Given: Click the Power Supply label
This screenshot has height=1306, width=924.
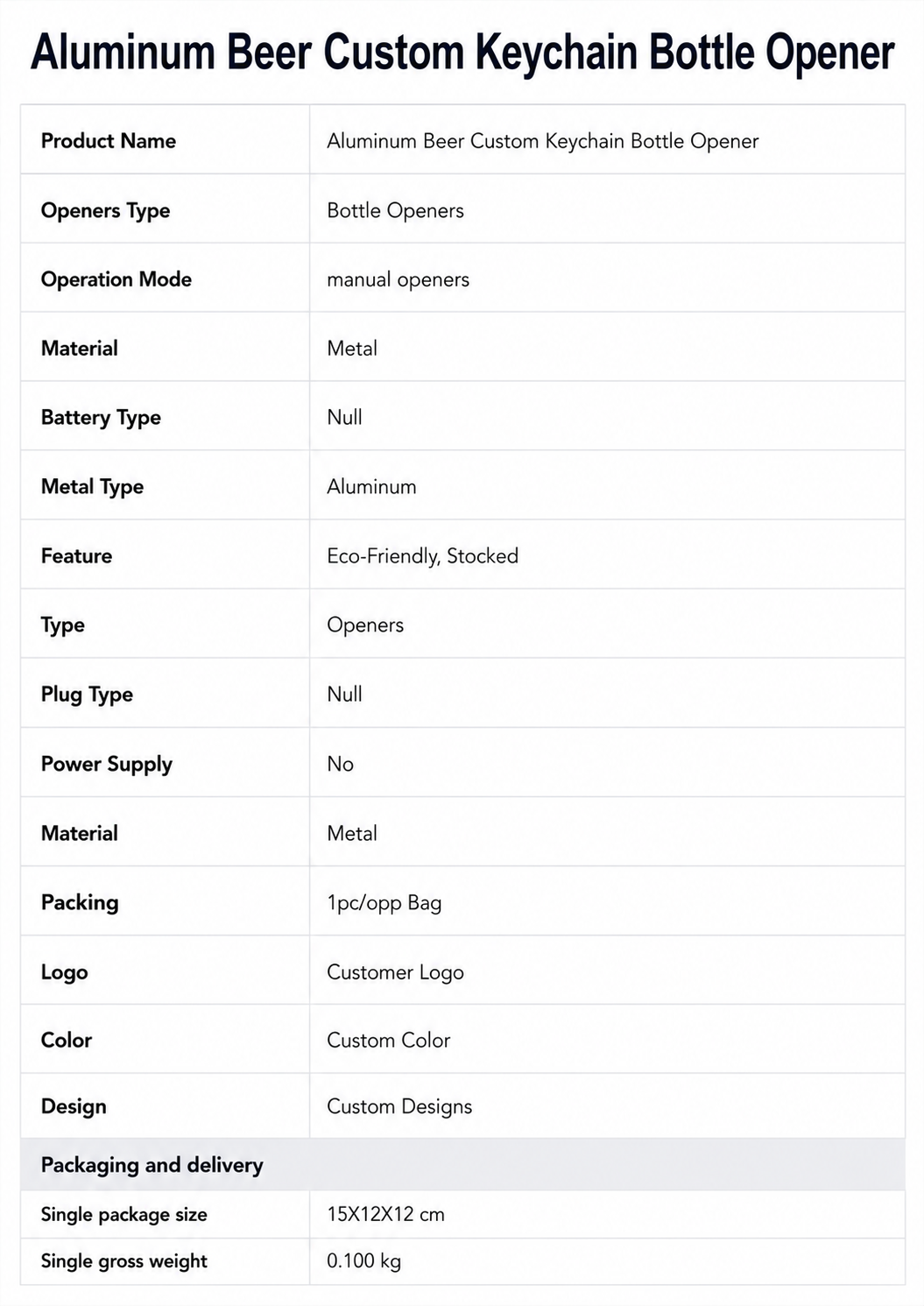Looking at the screenshot, I should (x=106, y=765).
